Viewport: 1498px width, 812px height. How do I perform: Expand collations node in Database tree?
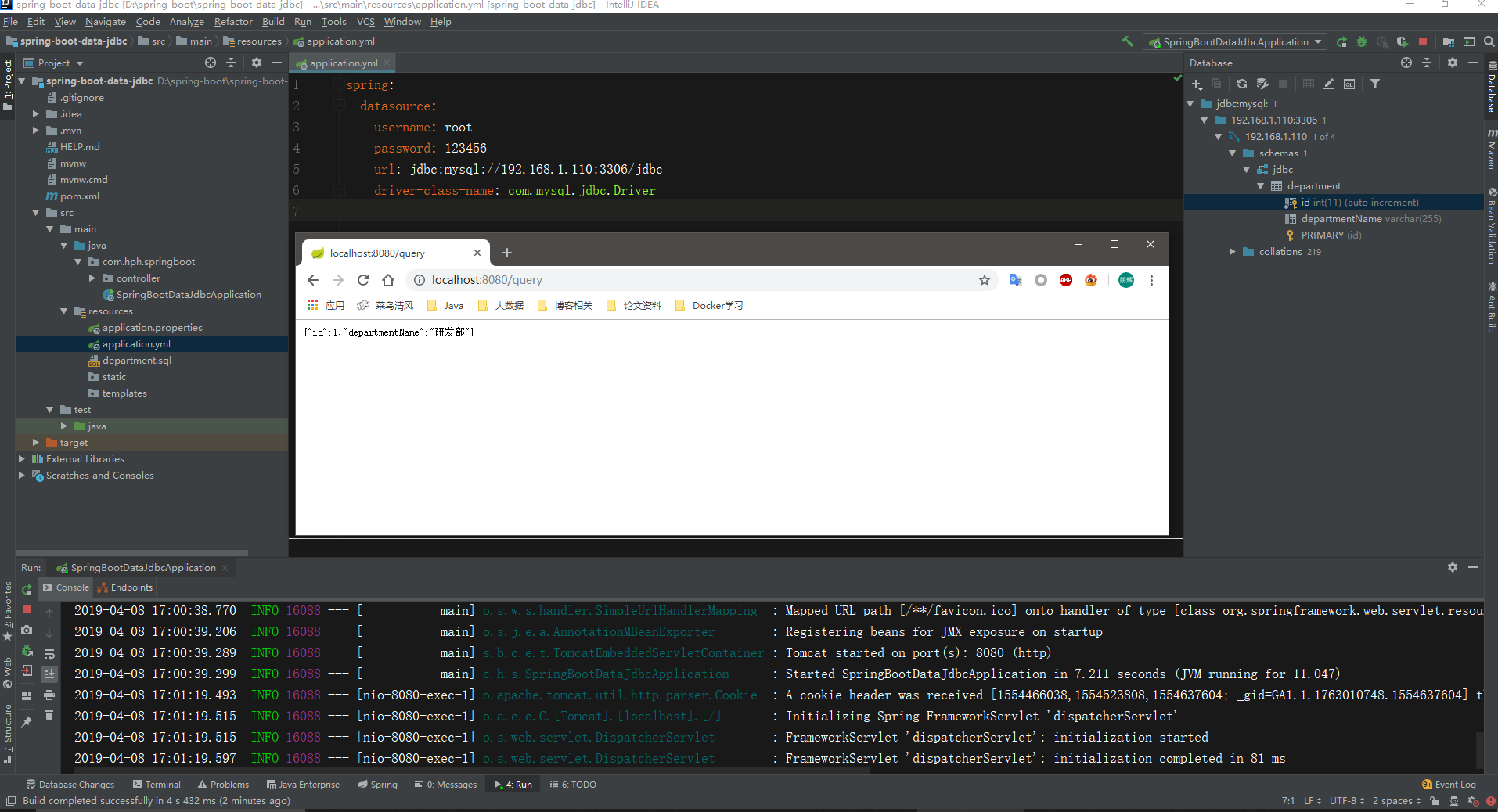click(x=1232, y=251)
